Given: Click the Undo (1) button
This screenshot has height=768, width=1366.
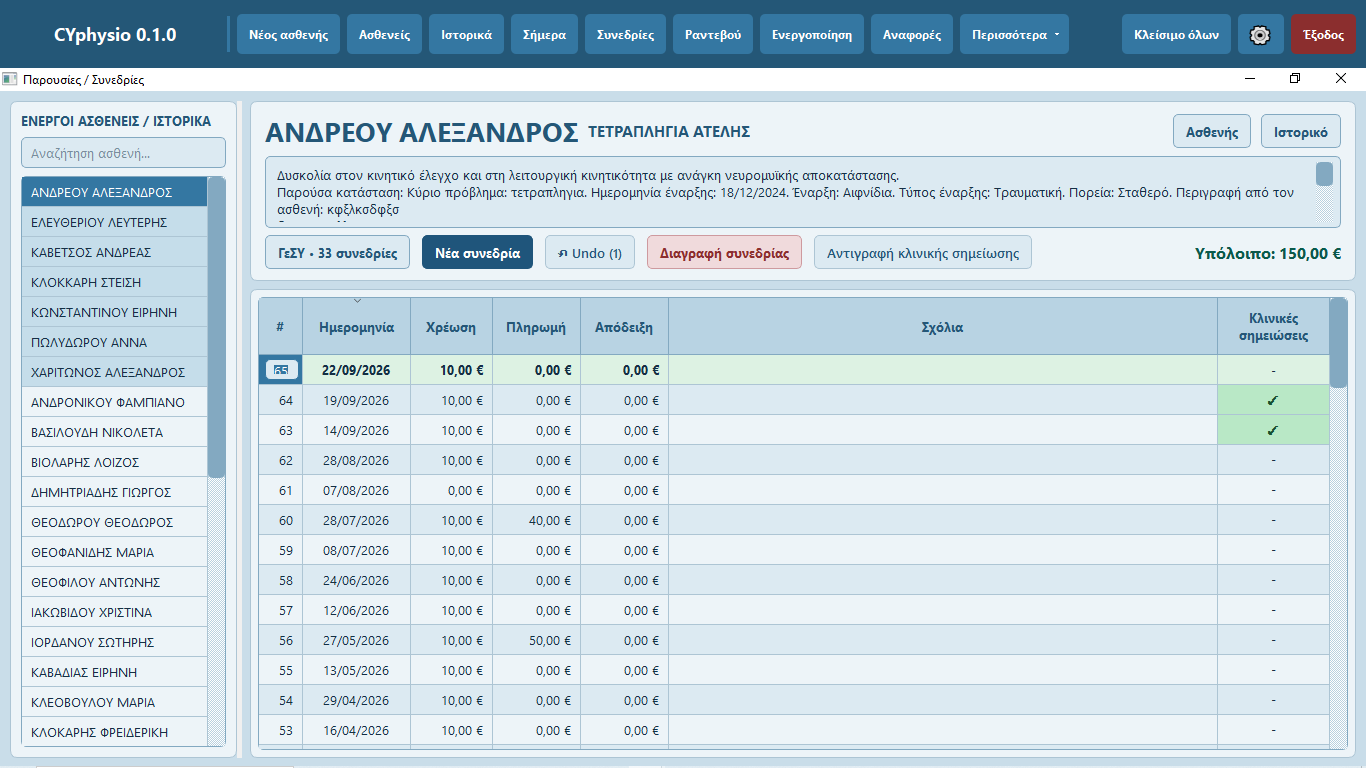Looking at the screenshot, I should point(590,253).
